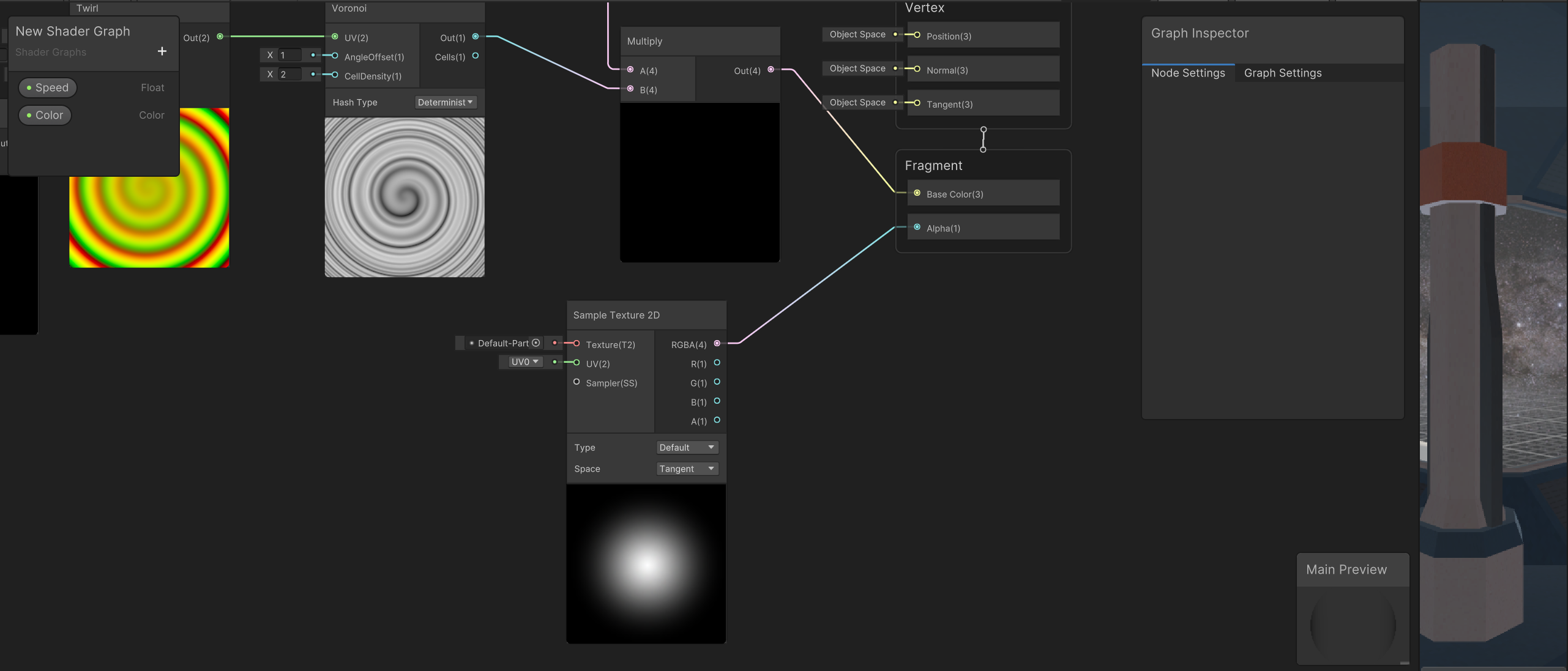The width and height of the screenshot is (1568, 671).
Task: Select the Color property pill
Action: (x=45, y=116)
